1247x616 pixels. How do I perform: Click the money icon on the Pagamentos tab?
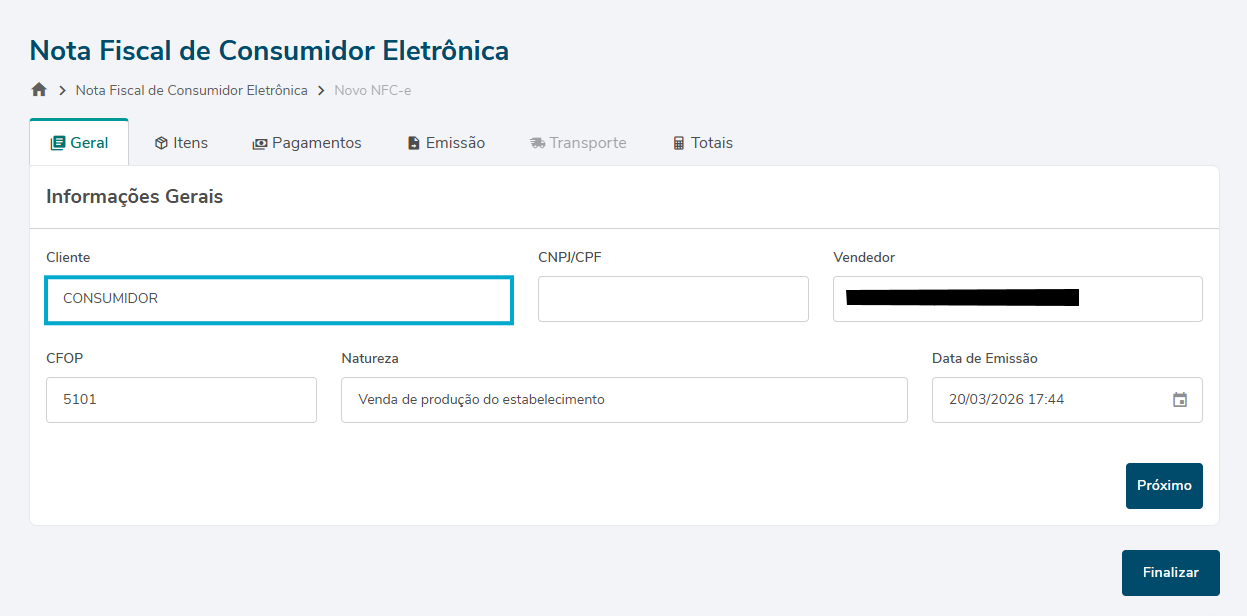point(260,143)
